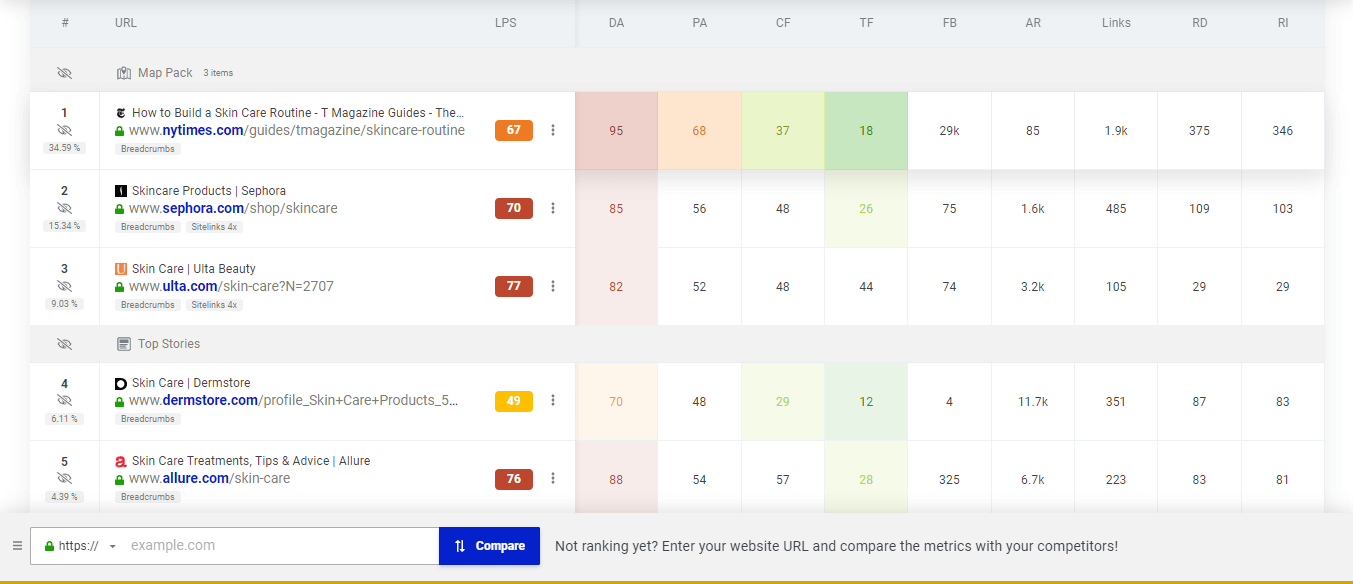The image size is (1353, 584).
Task: Sort by the DA column header
Action: click(616, 23)
